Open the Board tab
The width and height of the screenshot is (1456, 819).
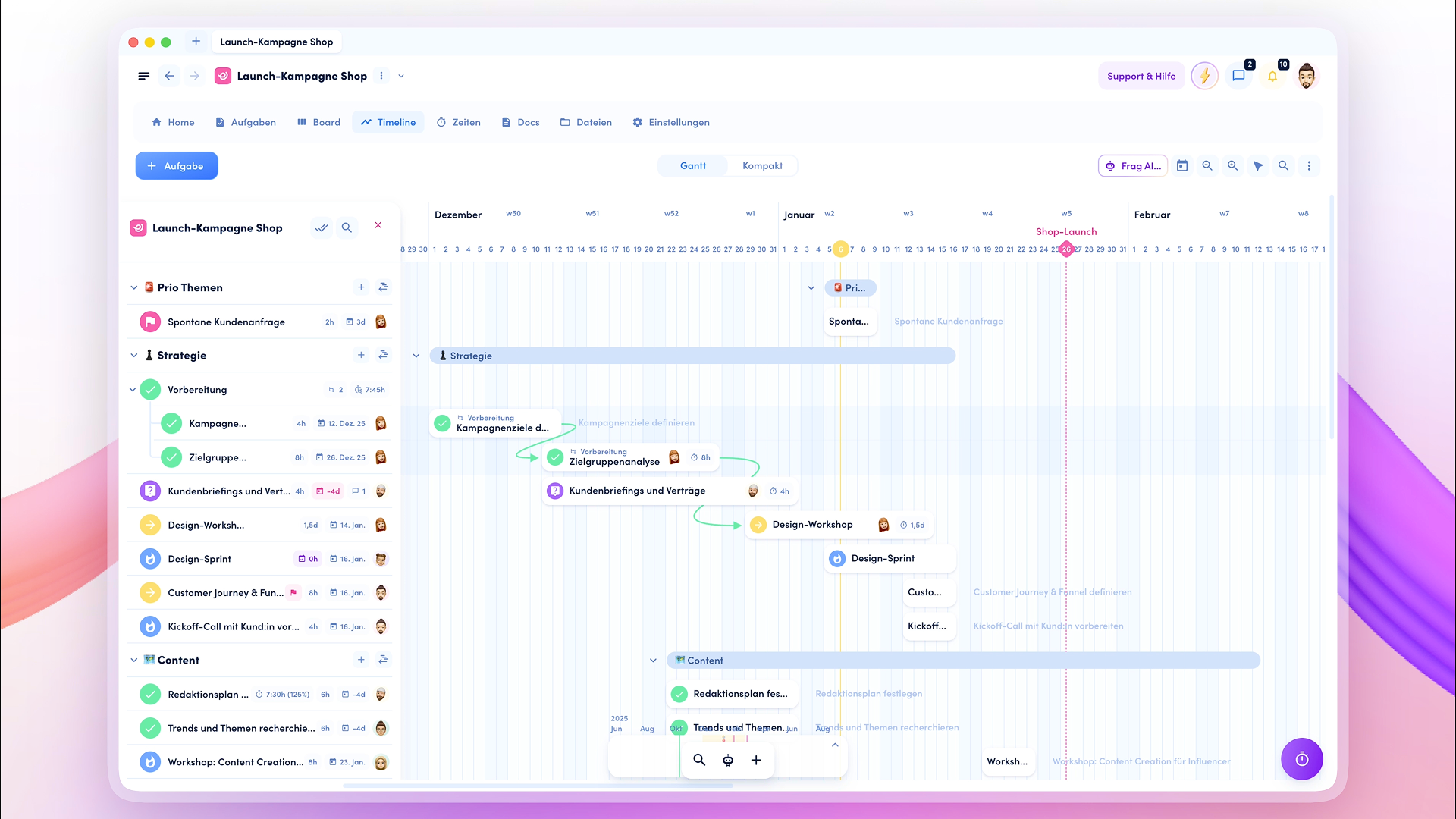point(319,122)
